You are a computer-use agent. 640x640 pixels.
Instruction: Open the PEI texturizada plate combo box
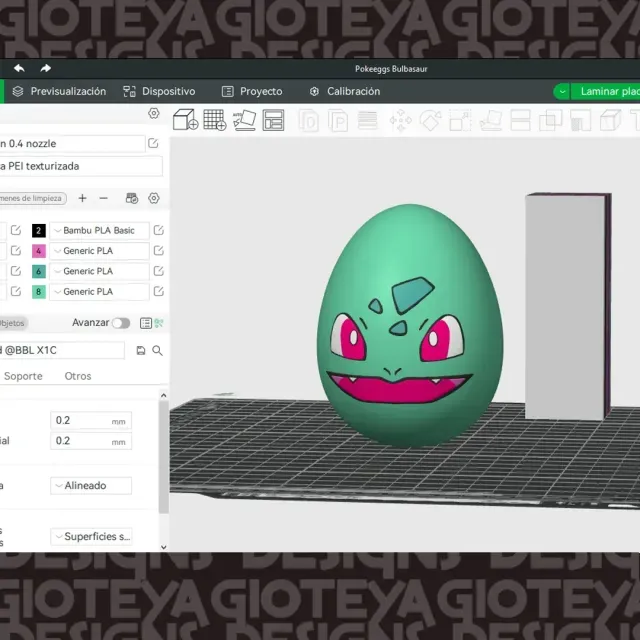click(x=81, y=167)
